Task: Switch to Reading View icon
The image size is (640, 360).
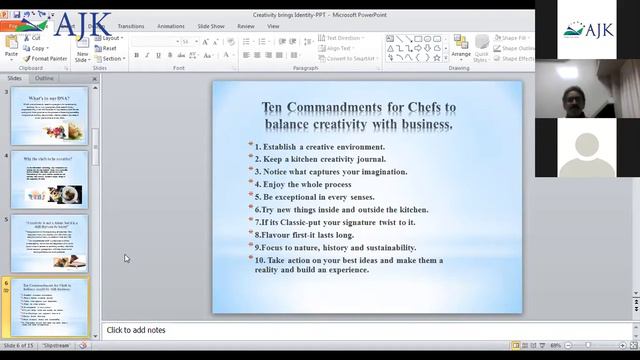Action: click(533, 346)
